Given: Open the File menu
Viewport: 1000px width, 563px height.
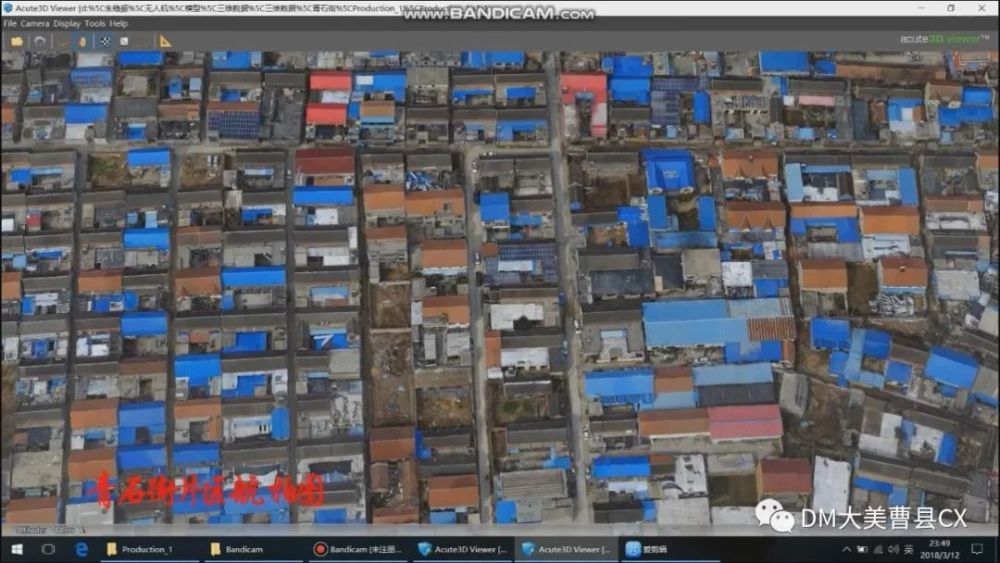Looking at the screenshot, I should [10, 24].
